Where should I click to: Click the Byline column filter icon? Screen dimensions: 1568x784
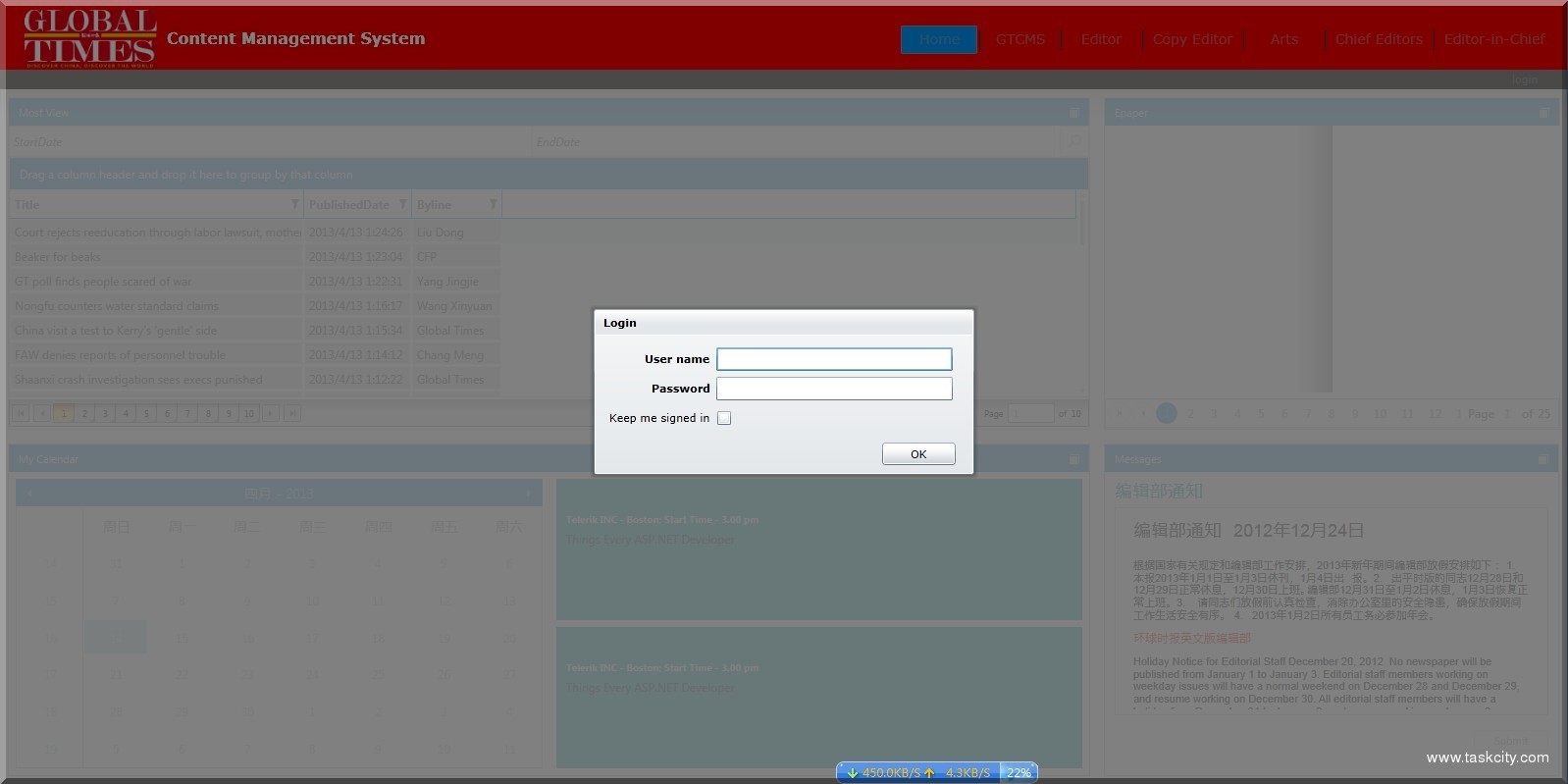493,204
